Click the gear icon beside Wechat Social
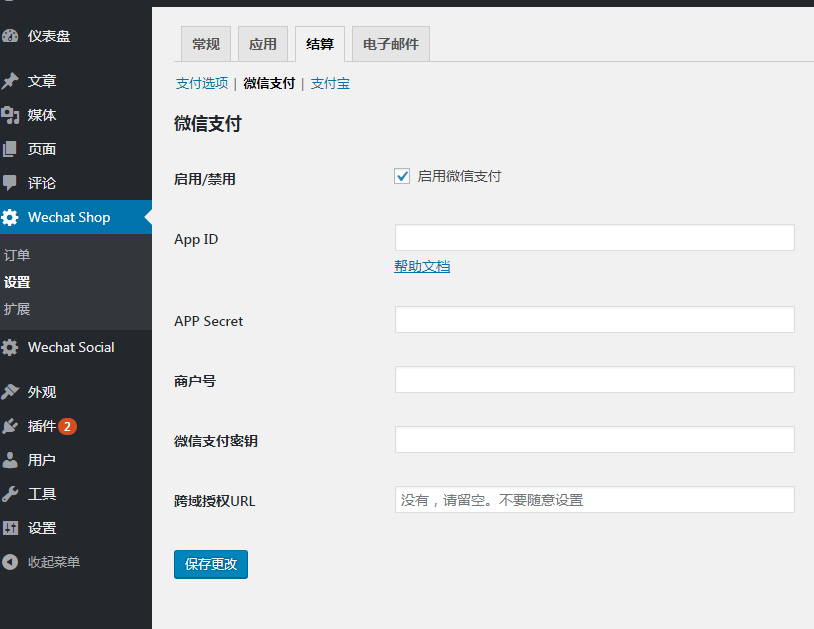814x629 pixels. point(10,347)
